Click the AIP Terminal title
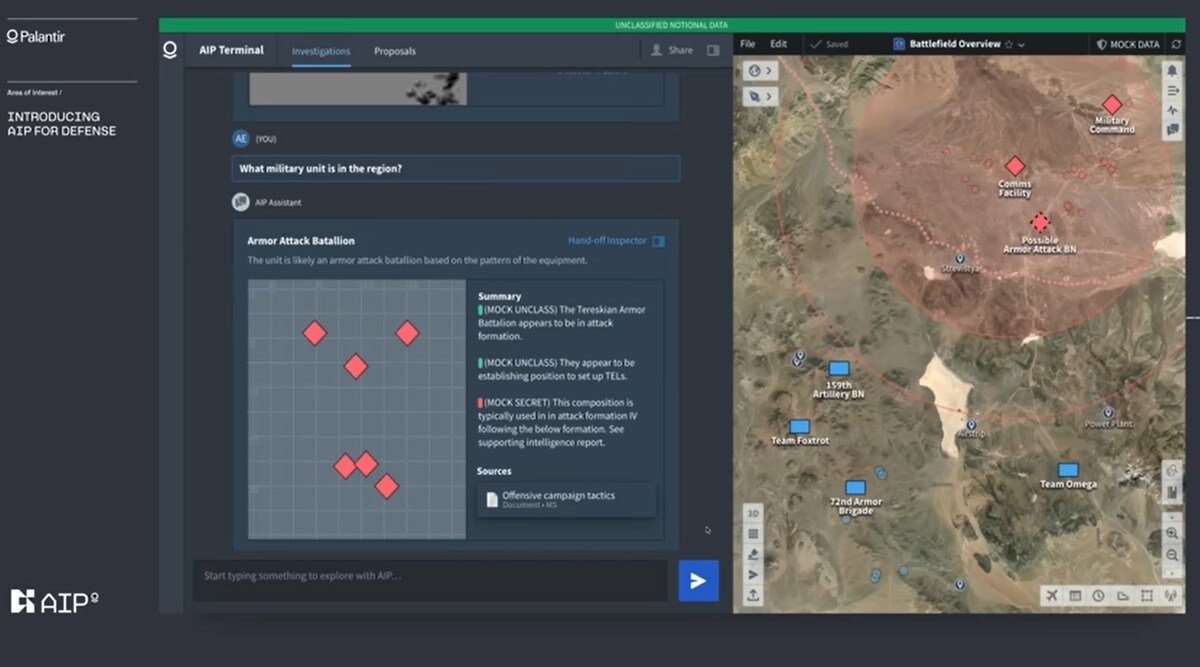 tap(231, 50)
